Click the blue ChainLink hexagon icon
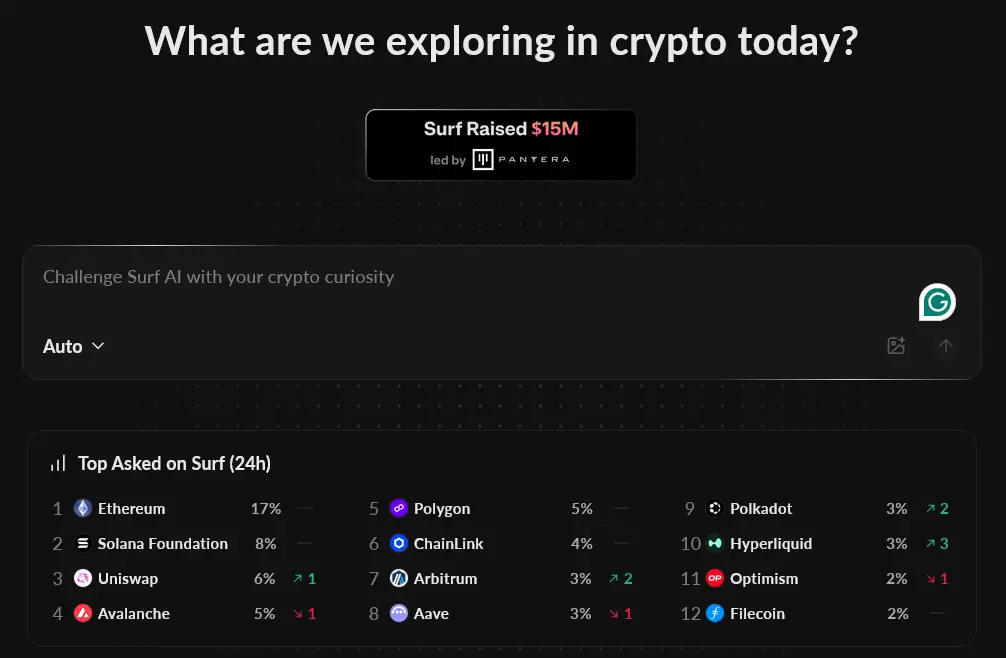 tap(399, 544)
